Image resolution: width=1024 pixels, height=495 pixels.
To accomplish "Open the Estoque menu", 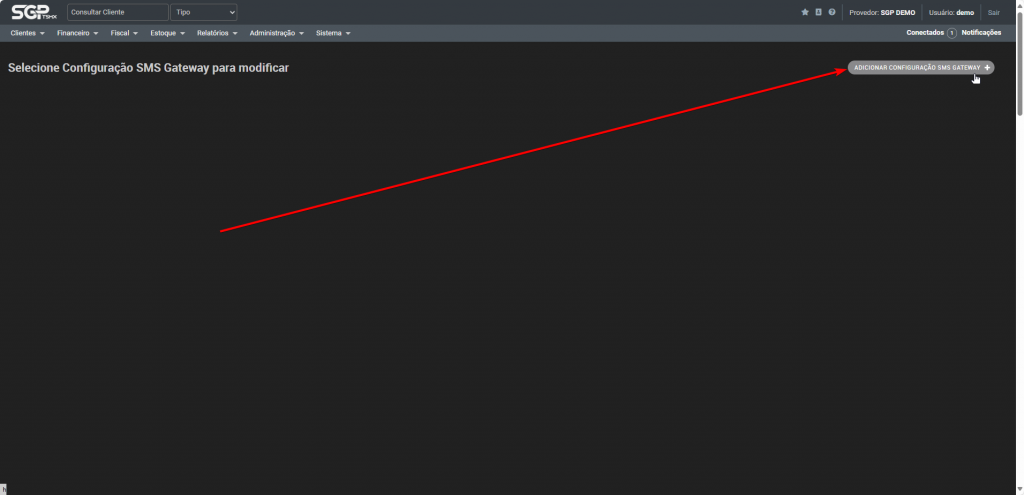I will [166, 33].
